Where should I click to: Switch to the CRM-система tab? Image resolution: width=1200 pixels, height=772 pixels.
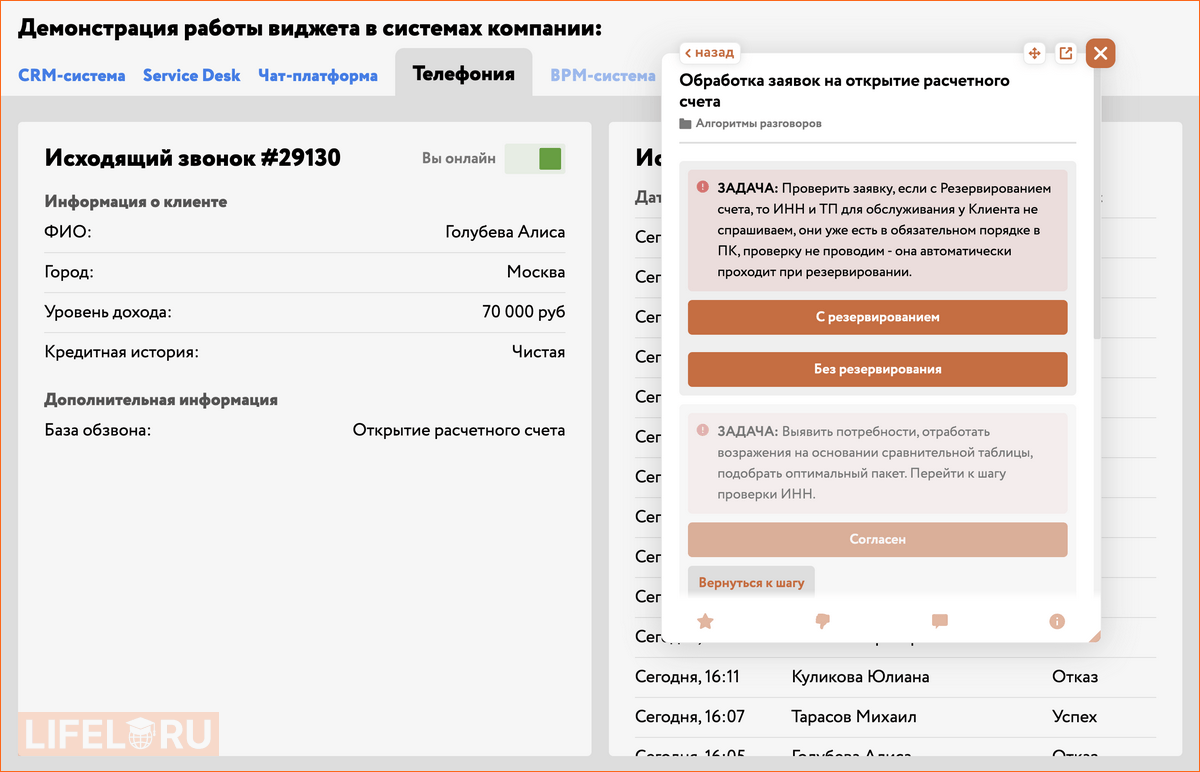71,75
